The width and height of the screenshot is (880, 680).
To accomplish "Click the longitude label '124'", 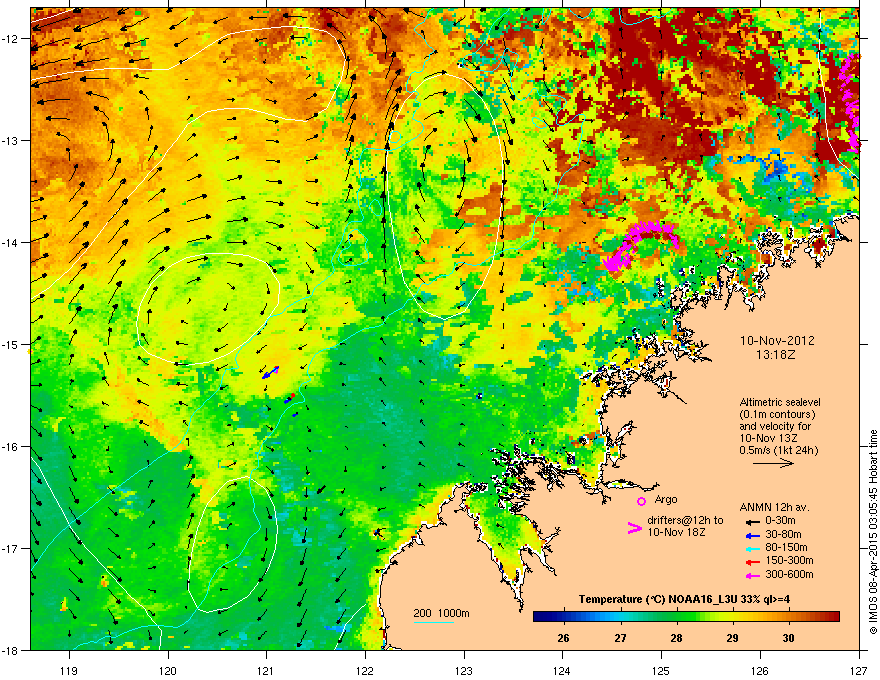I will pyautogui.click(x=562, y=670).
